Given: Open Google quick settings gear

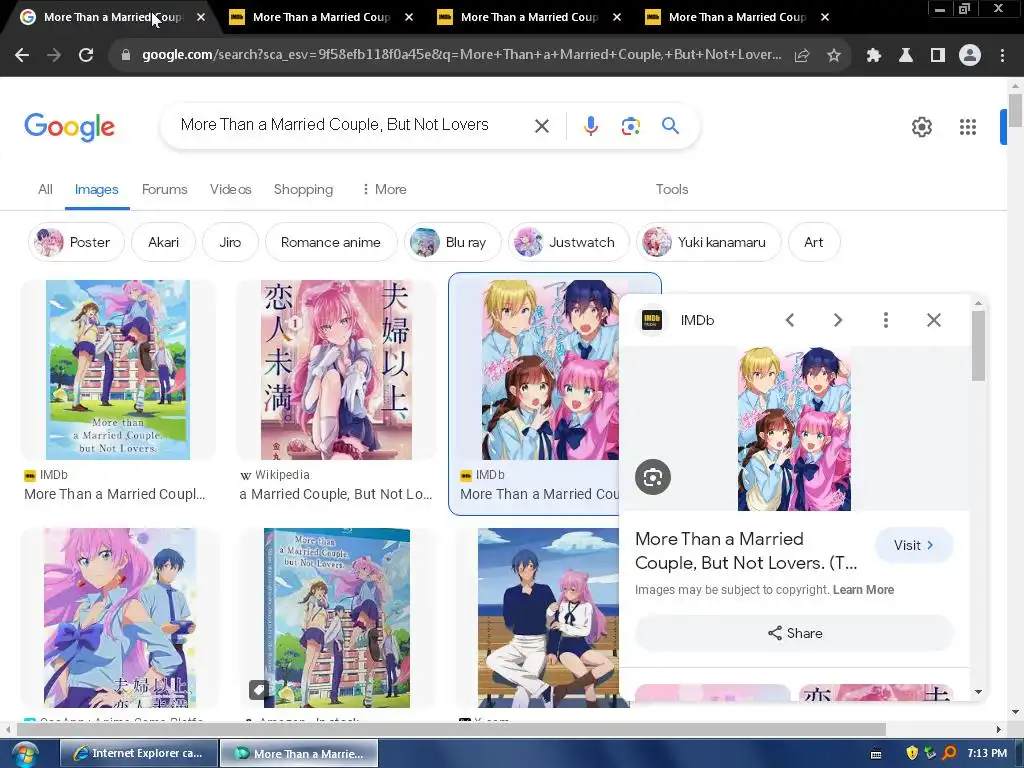Looking at the screenshot, I should tap(921, 127).
